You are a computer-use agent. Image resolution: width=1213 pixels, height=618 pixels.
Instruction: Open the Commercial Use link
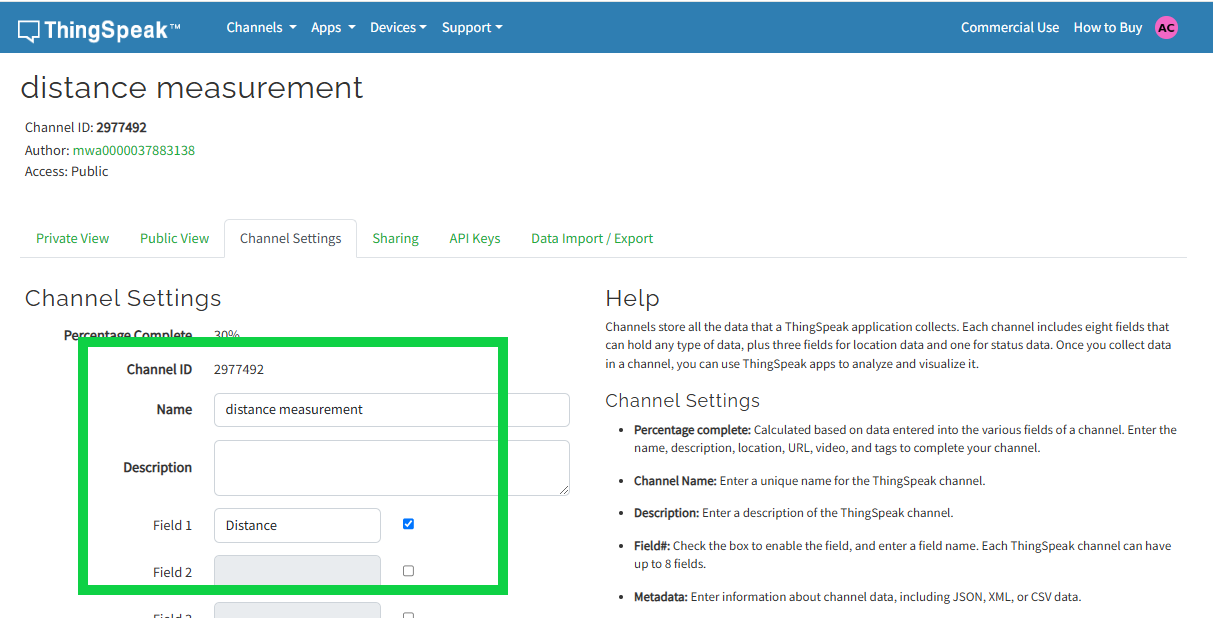1010,28
